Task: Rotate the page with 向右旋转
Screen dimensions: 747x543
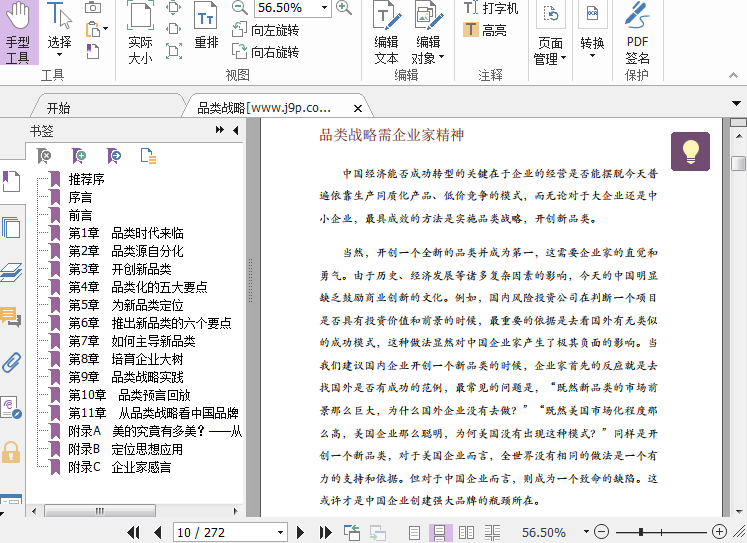Action: (266, 51)
